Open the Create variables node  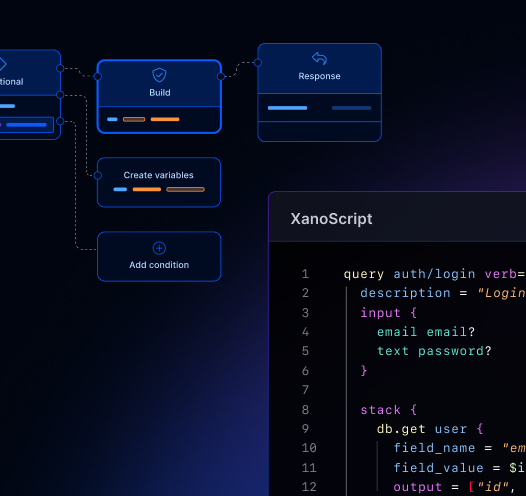coord(159,182)
